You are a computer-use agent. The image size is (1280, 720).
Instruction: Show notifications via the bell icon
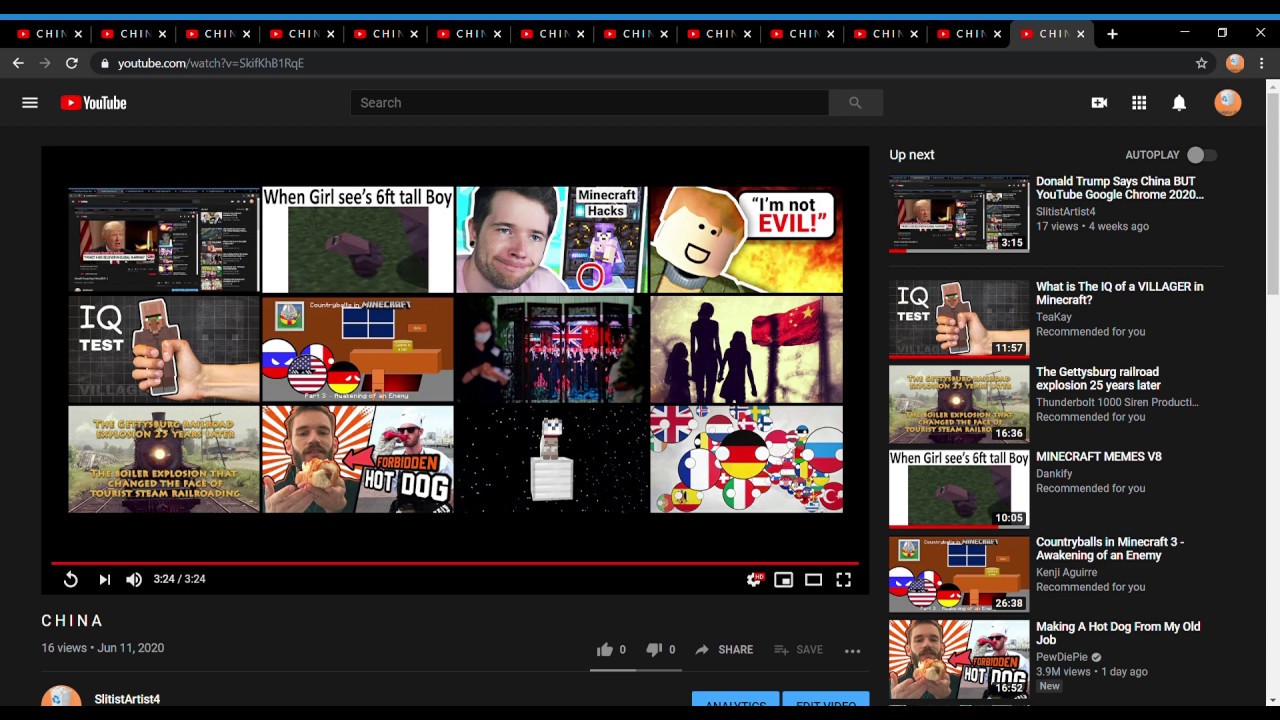pos(1179,102)
